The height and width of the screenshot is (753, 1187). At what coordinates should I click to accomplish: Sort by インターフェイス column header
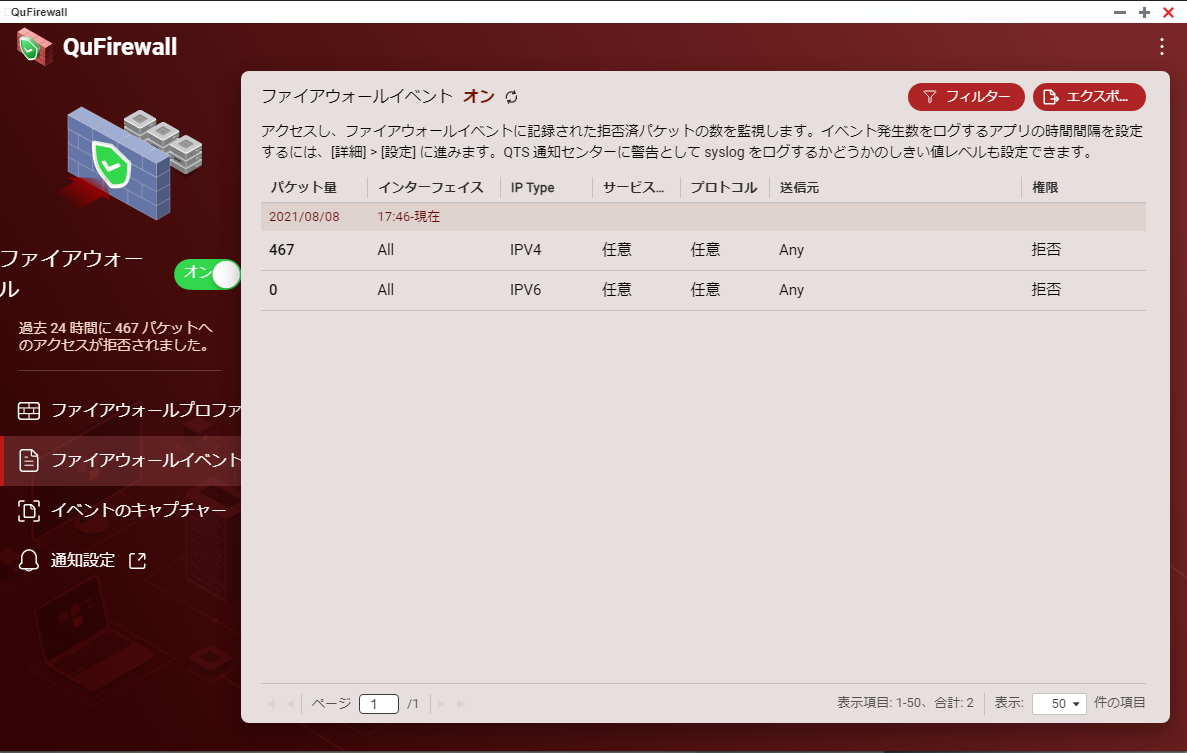(x=431, y=188)
